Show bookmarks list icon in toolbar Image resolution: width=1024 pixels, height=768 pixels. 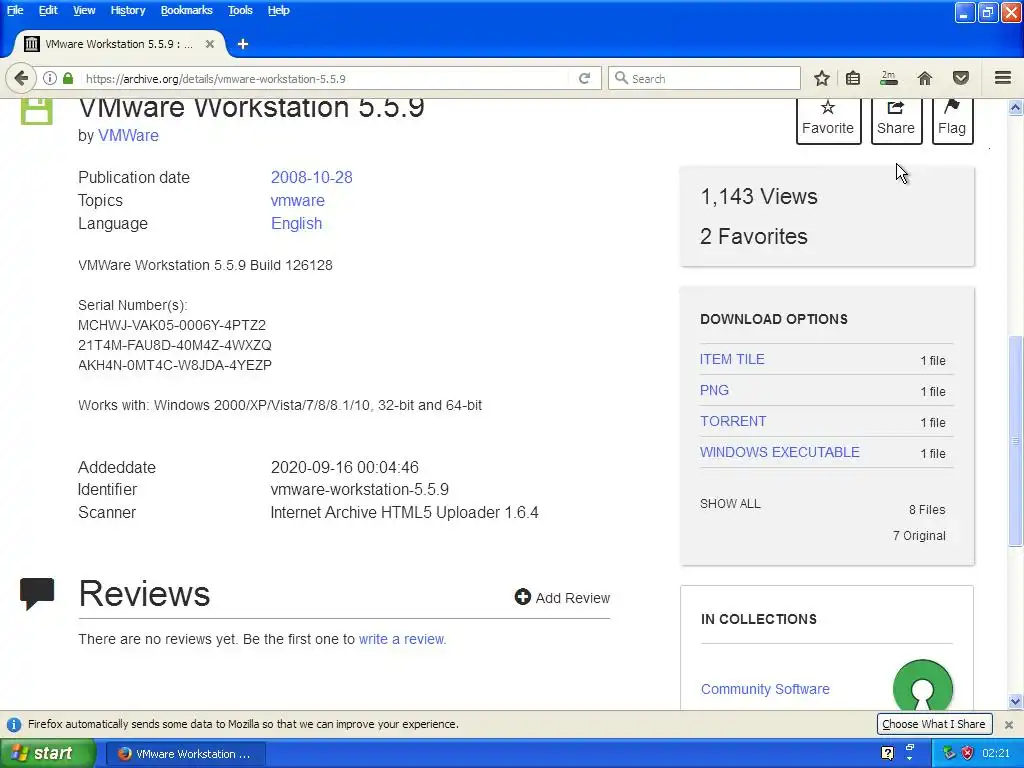[853, 78]
